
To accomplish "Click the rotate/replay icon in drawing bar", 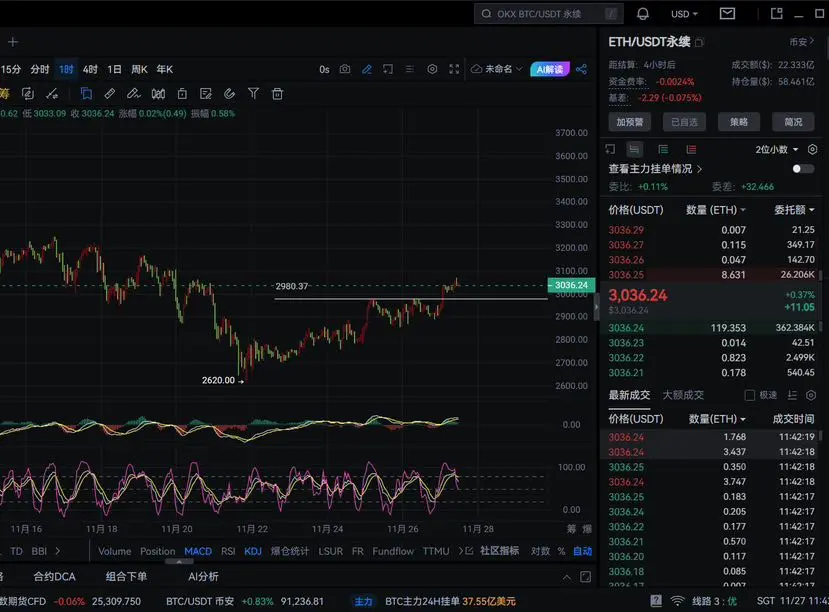I will [x=27, y=94].
